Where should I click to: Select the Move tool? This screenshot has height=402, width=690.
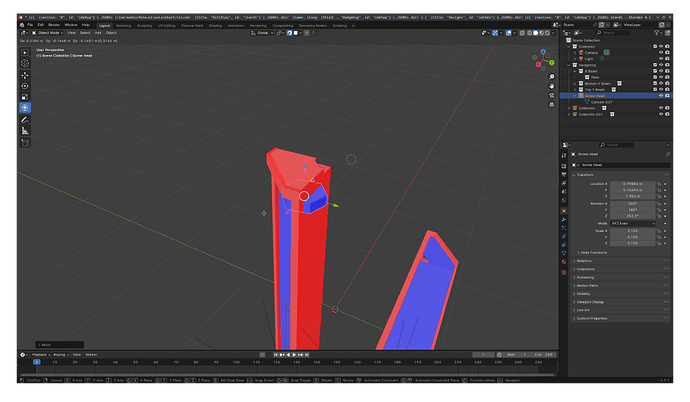pyautogui.click(x=25, y=75)
